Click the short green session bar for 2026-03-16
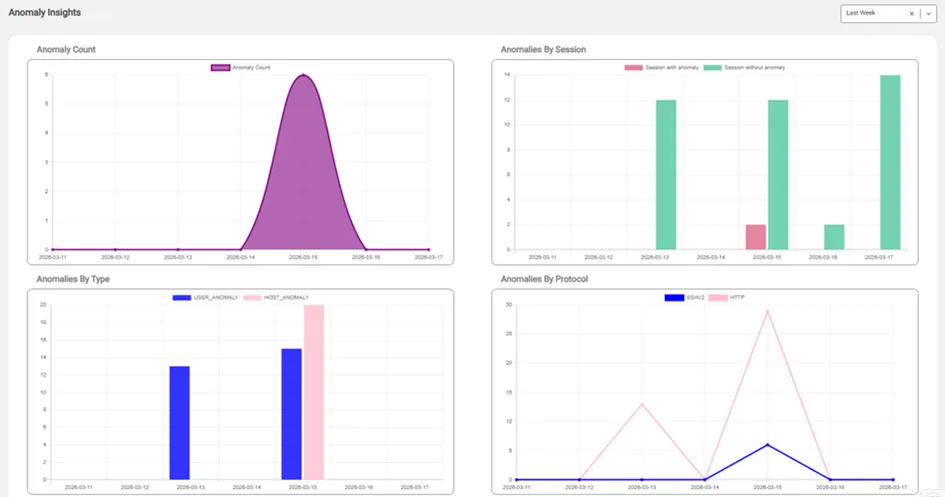 [x=834, y=237]
